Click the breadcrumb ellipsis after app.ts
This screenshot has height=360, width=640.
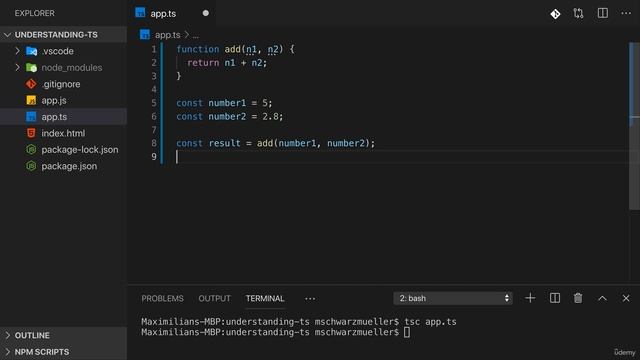(196, 36)
